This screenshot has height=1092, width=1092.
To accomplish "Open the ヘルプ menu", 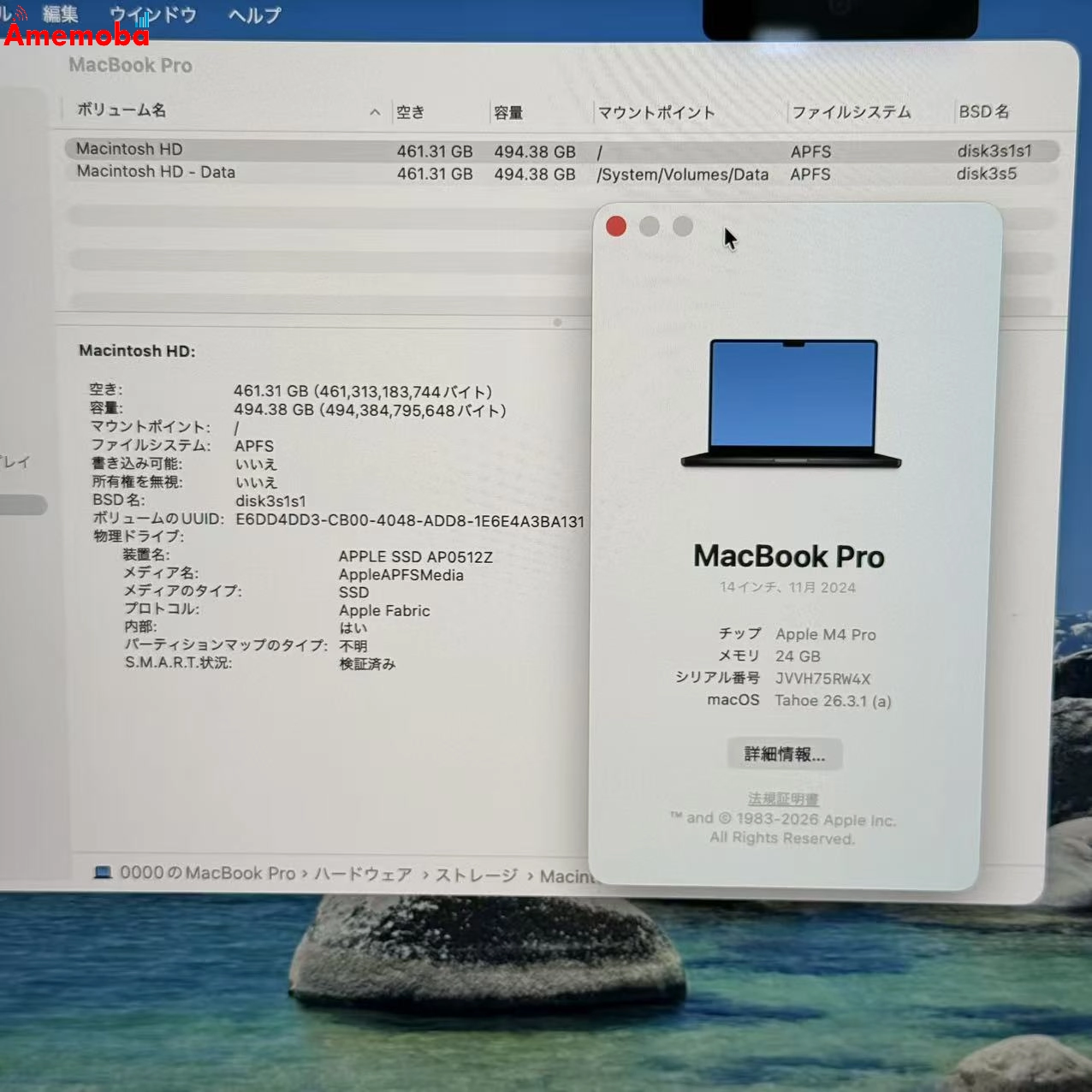I will point(252,15).
